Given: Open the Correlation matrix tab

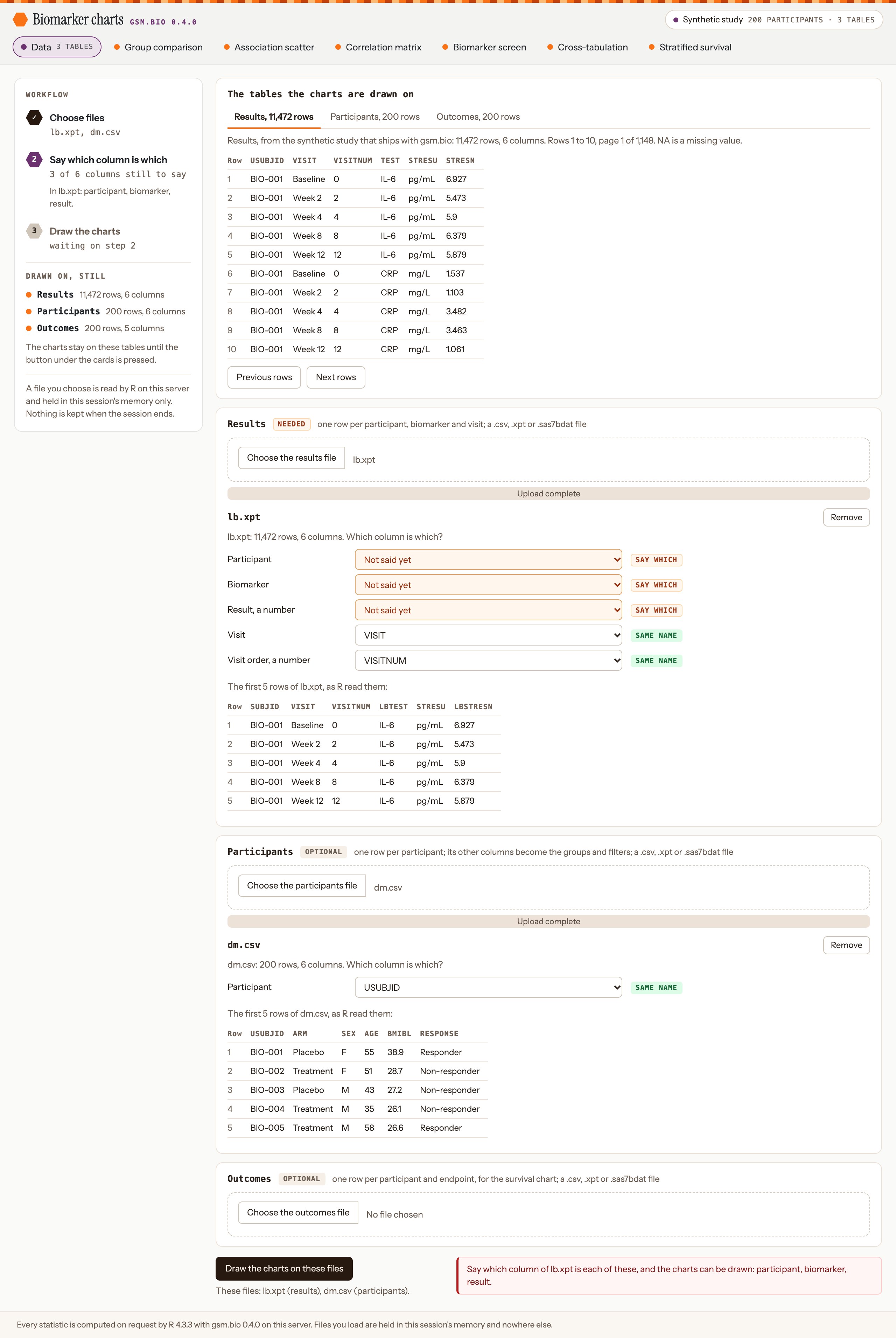Looking at the screenshot, I should pos(378,48).
